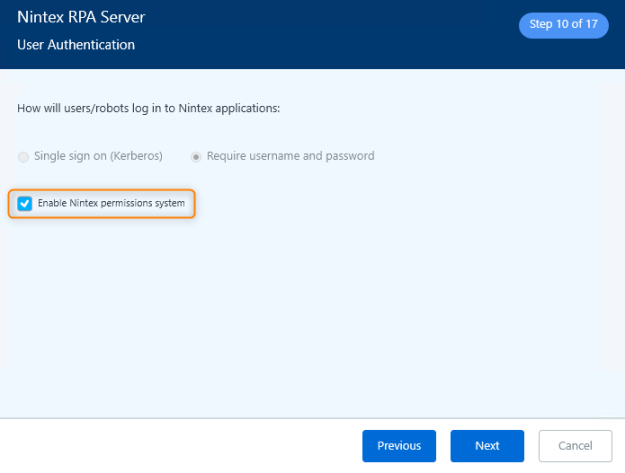This screenshot has height=473, width=625.
Task: Click the 'How will users/robots log in' question text
Action: pyautogui.click(x=149, y=108)
